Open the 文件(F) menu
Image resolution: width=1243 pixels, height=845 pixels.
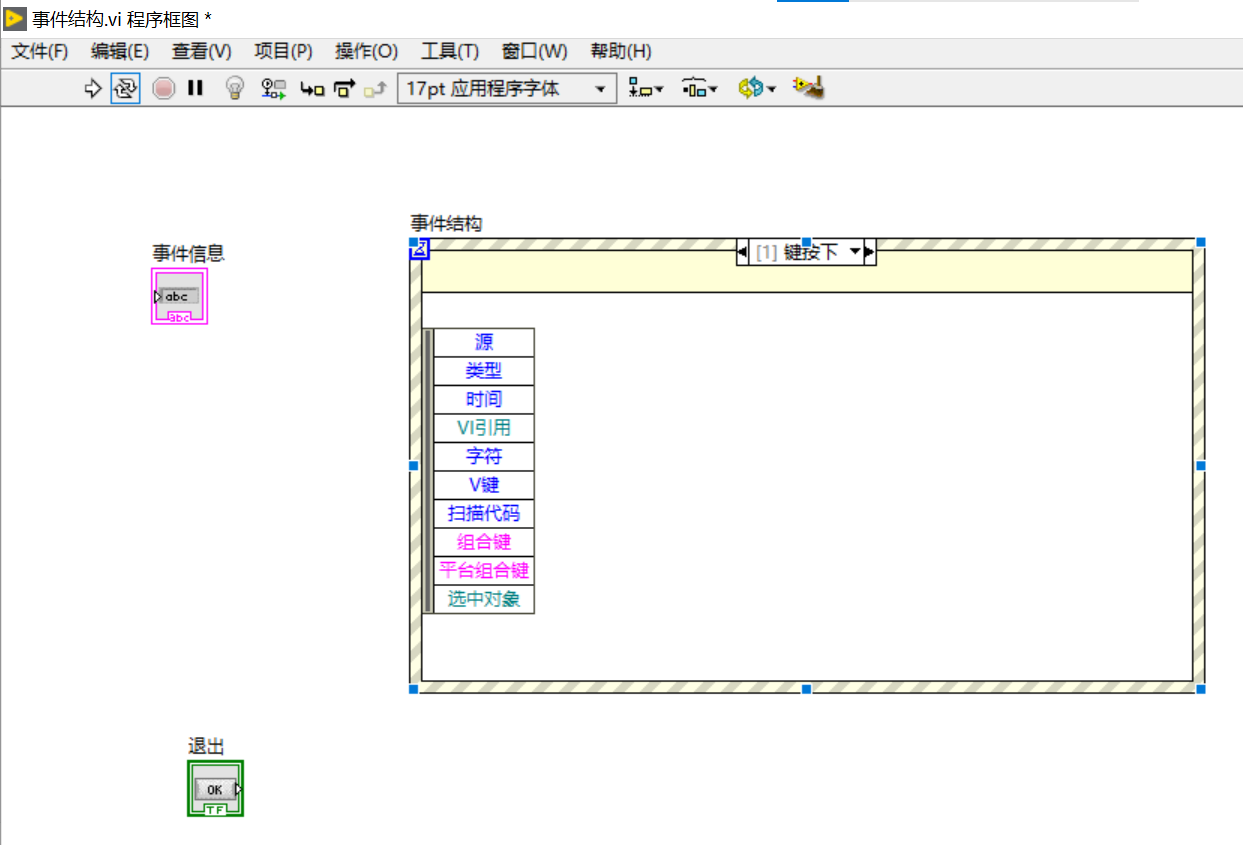40,51
